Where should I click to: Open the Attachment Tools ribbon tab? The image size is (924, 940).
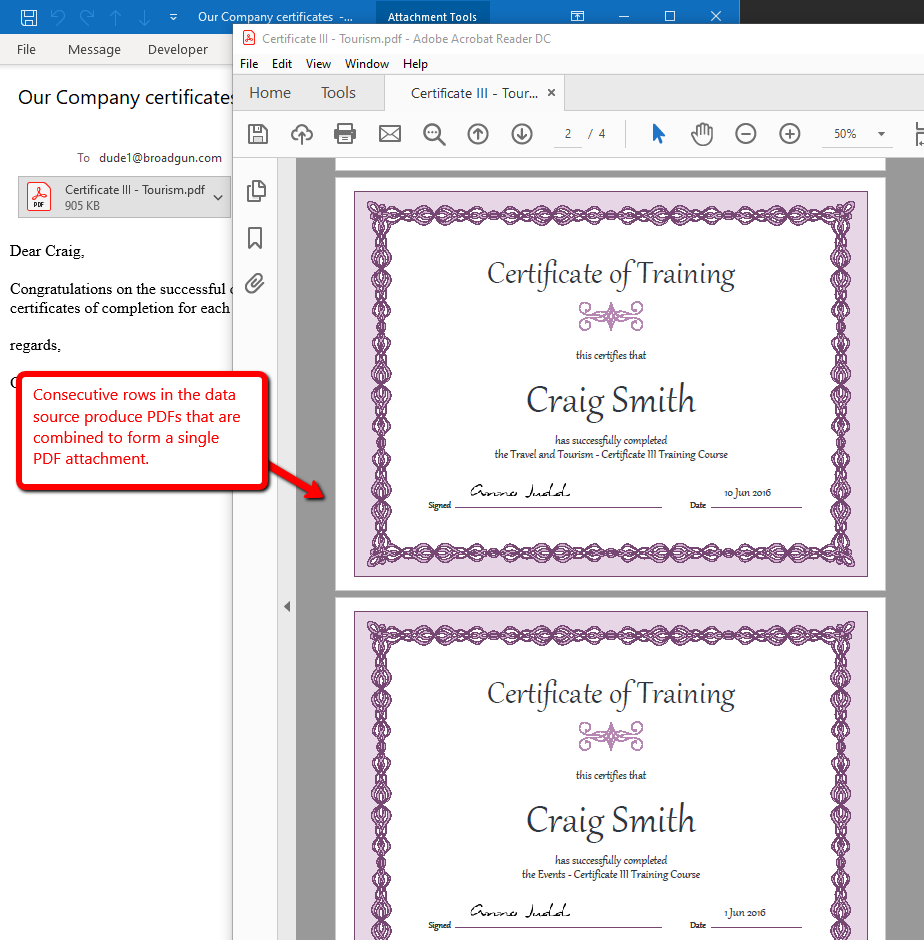pyautogui.click(x=432, y=17)
